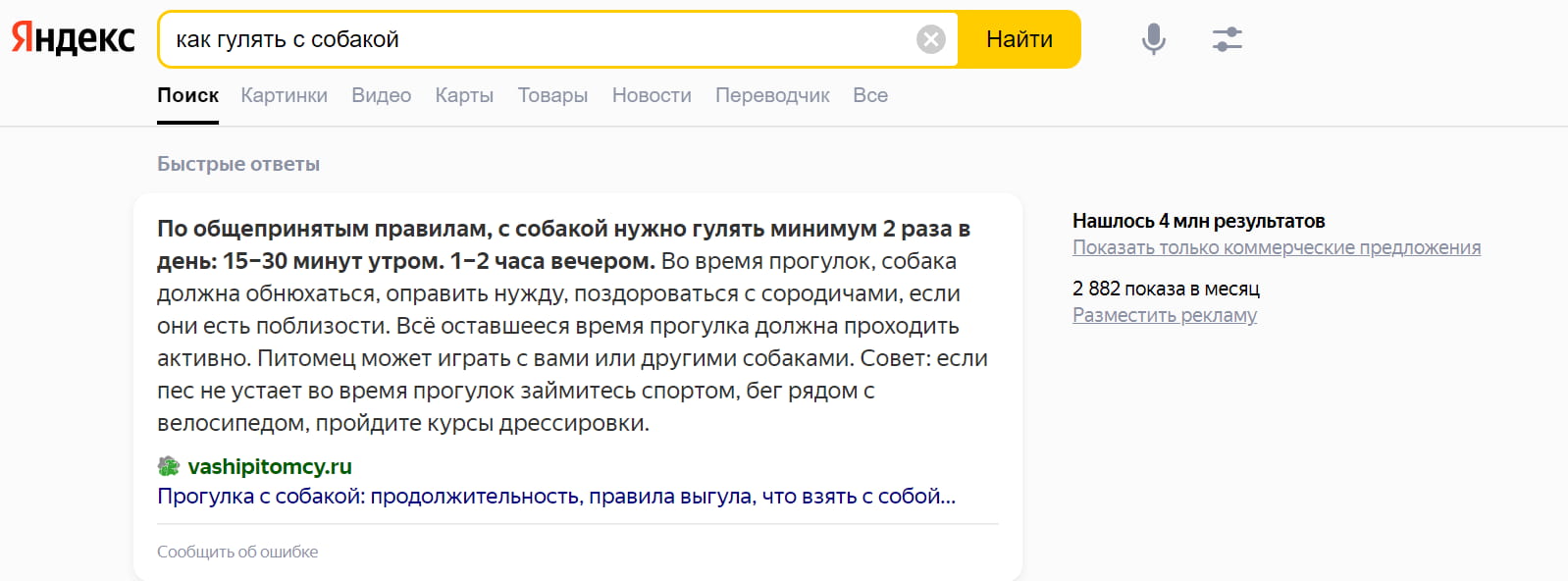This screenshot has height=581, width=1568.
Task: Clear the search query with X icon
Action: point(931,39)
